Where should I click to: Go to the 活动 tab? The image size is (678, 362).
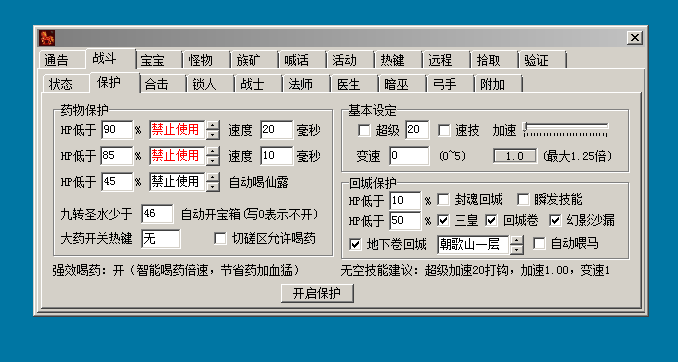coord(350,60)
